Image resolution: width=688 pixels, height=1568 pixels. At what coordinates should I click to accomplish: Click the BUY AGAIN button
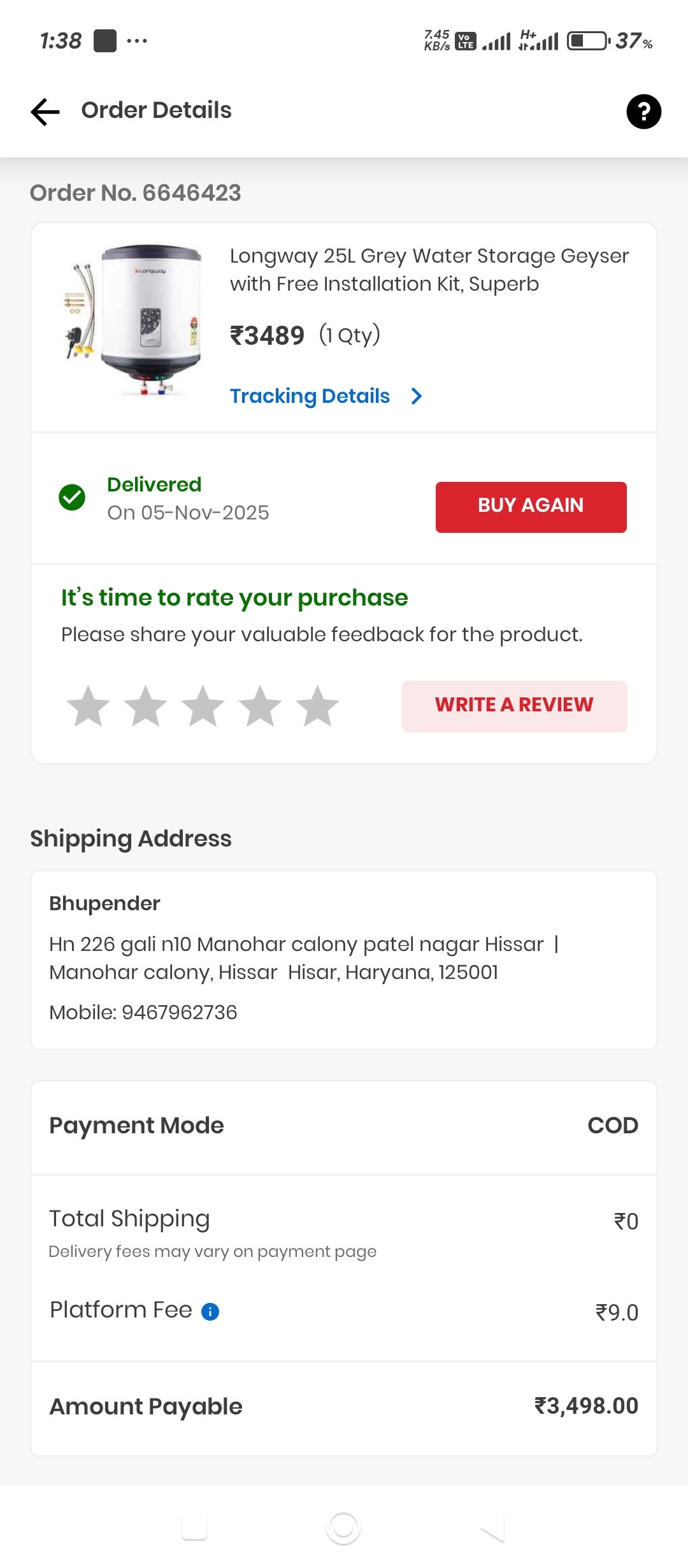click(x=531, y=507)
